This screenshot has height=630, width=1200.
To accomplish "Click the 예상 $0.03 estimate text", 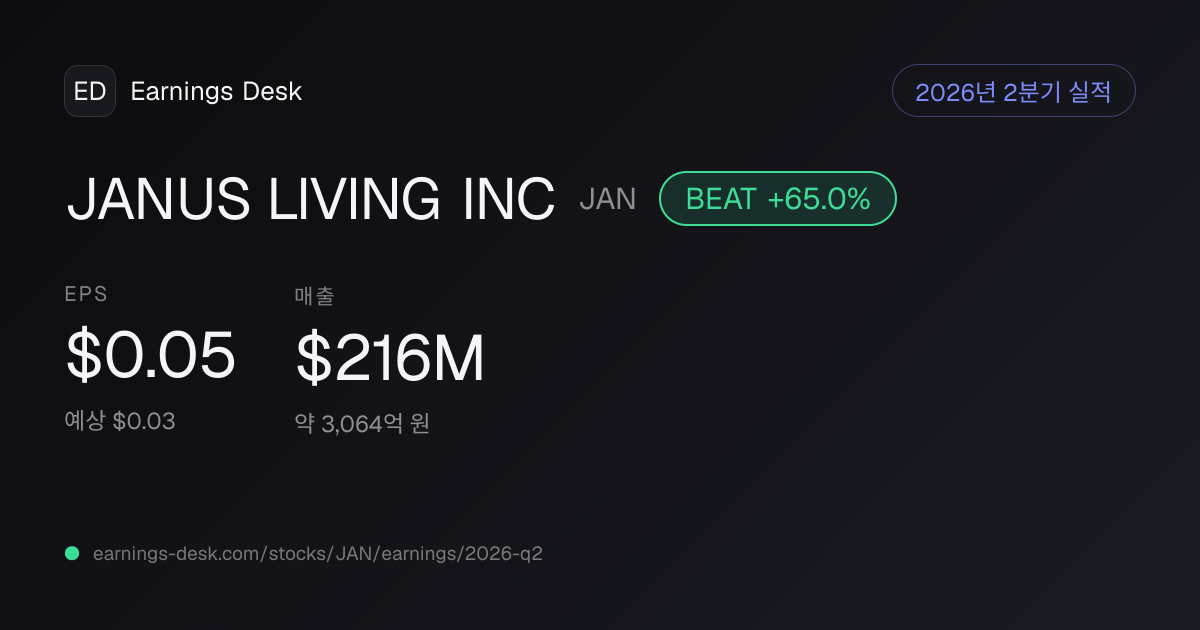I will pyautogui.click(x=120, y=421).
